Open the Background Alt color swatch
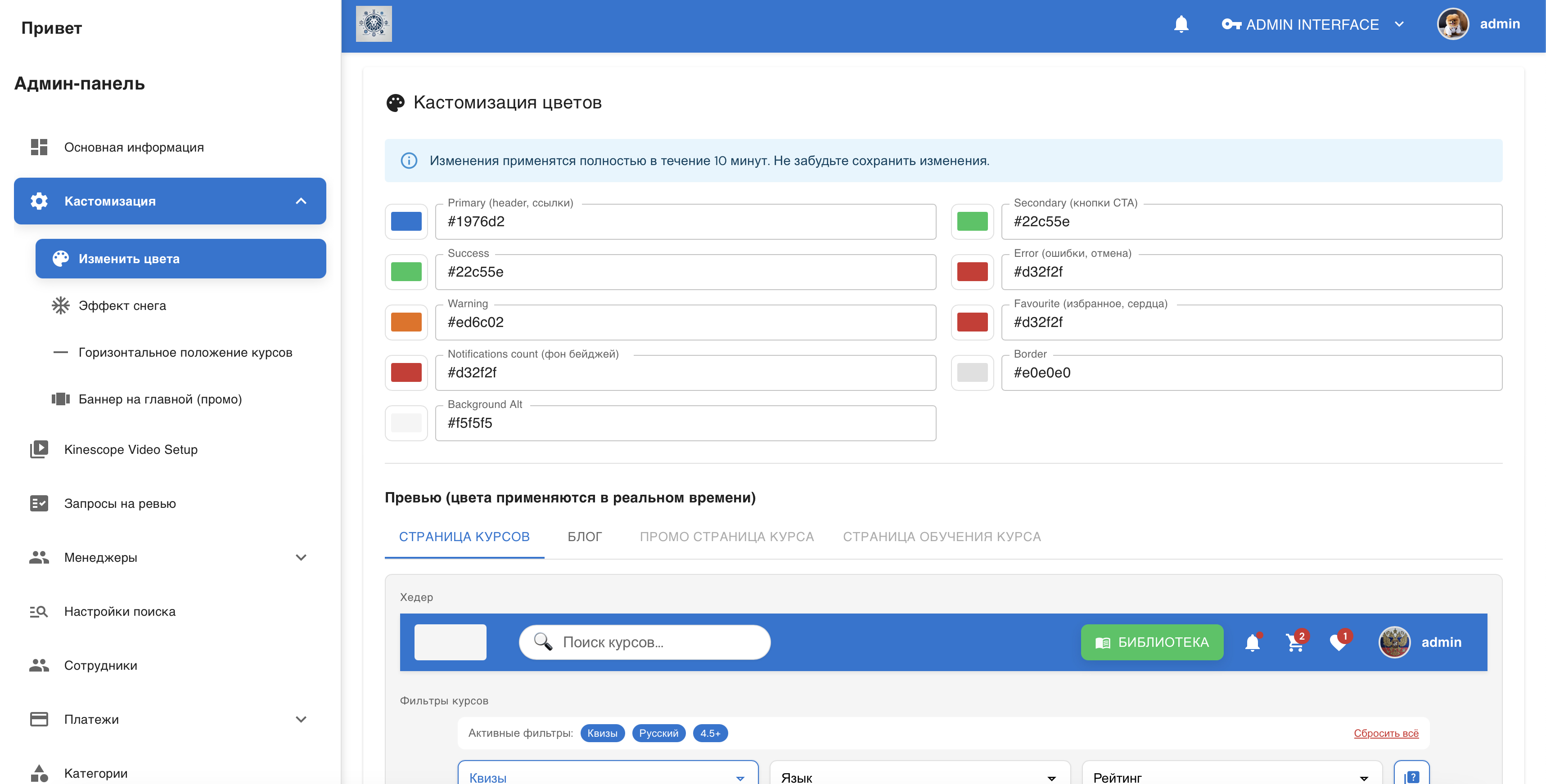Image resolution: width=1546 pixels, height=784 pixels. pos(406,423)
